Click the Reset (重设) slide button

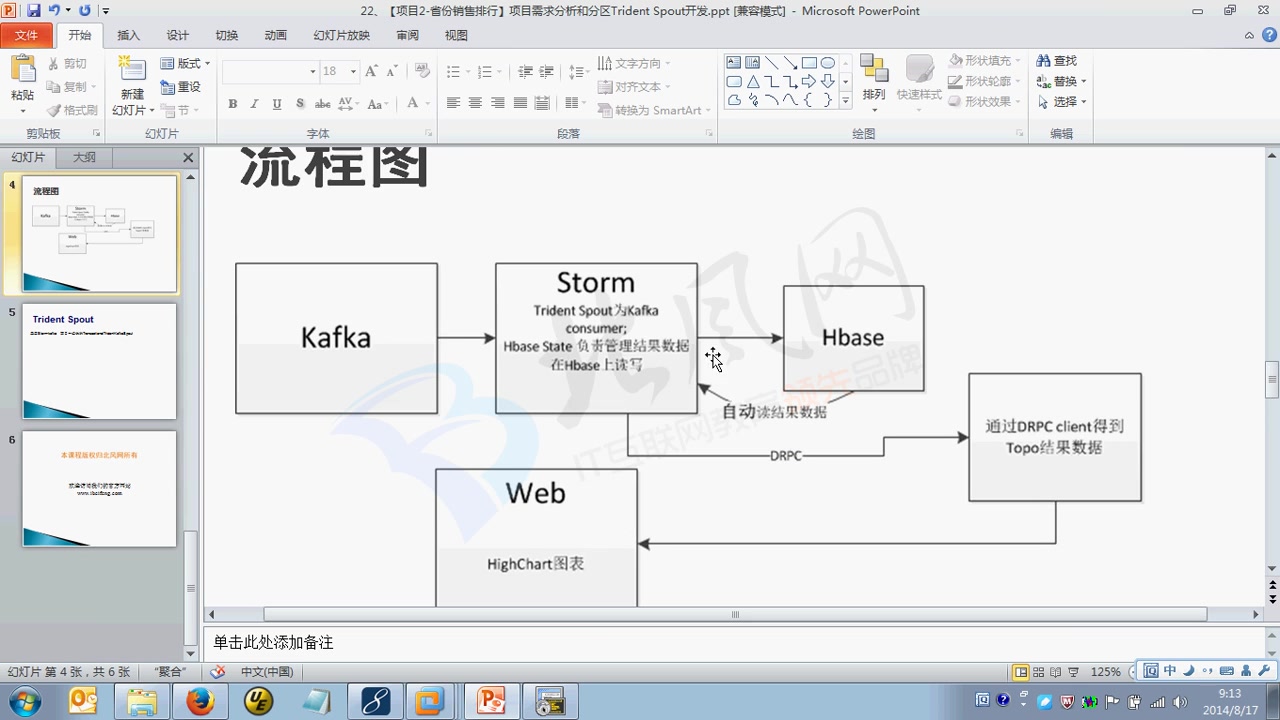click(x=182, y=87)
